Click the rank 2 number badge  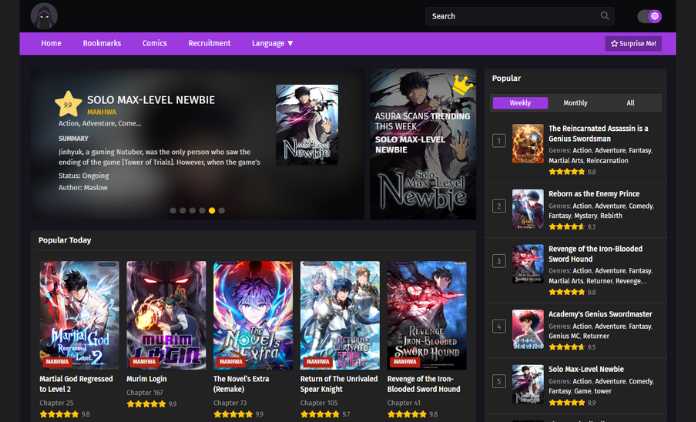[x=498, y=206]
